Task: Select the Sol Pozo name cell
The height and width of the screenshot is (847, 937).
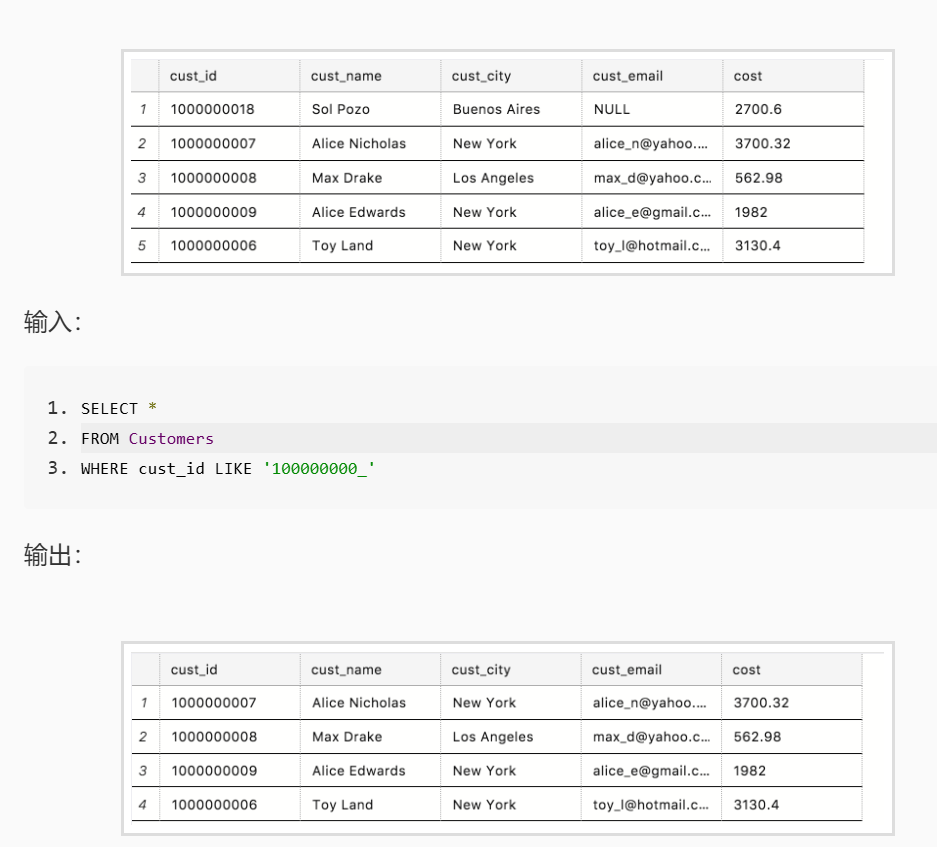Action: (x=370, y=109)
